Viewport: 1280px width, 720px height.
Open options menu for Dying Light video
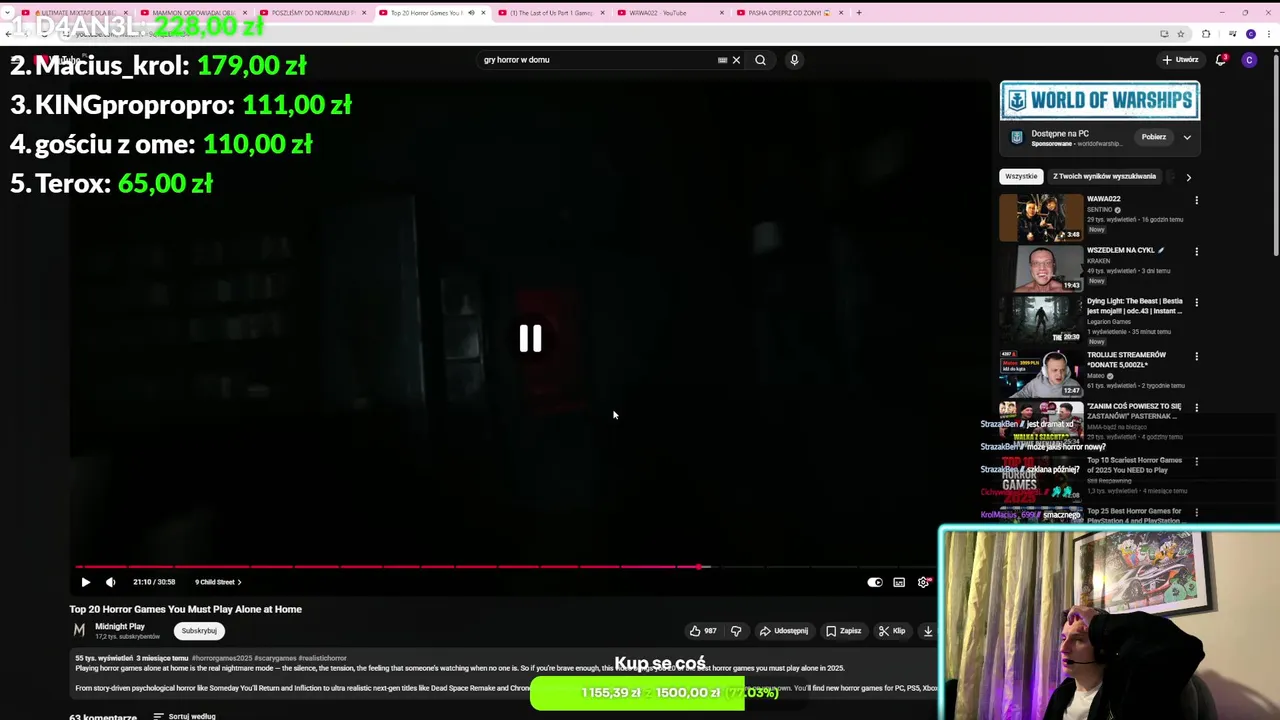pyautogui.click(x=1196, y=302)
